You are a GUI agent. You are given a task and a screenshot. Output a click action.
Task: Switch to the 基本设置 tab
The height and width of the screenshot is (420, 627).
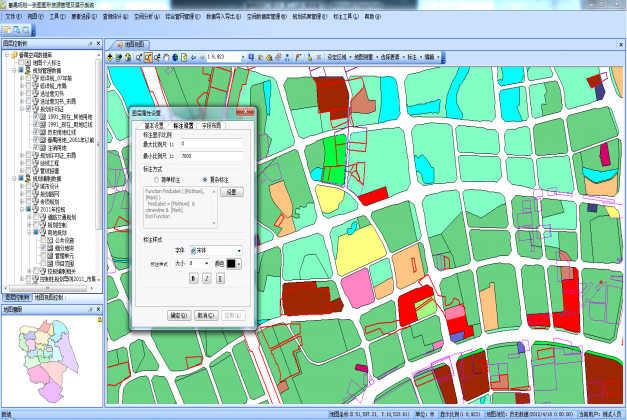[x=153, y=126]
